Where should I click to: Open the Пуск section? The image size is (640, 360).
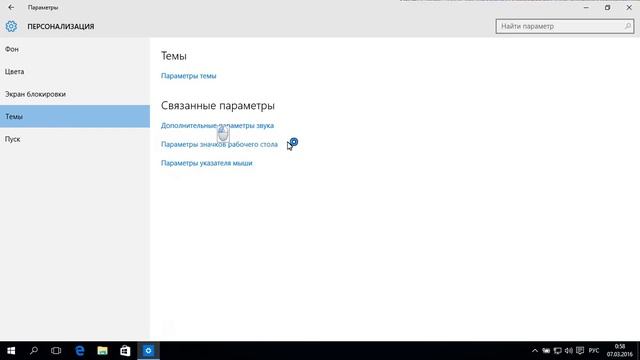point(75,139)
